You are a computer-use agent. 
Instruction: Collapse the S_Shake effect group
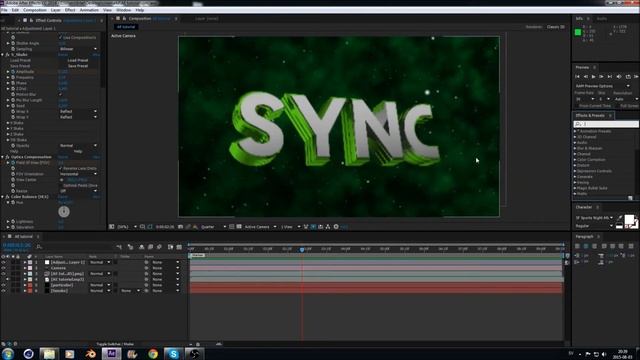[2, 54]
